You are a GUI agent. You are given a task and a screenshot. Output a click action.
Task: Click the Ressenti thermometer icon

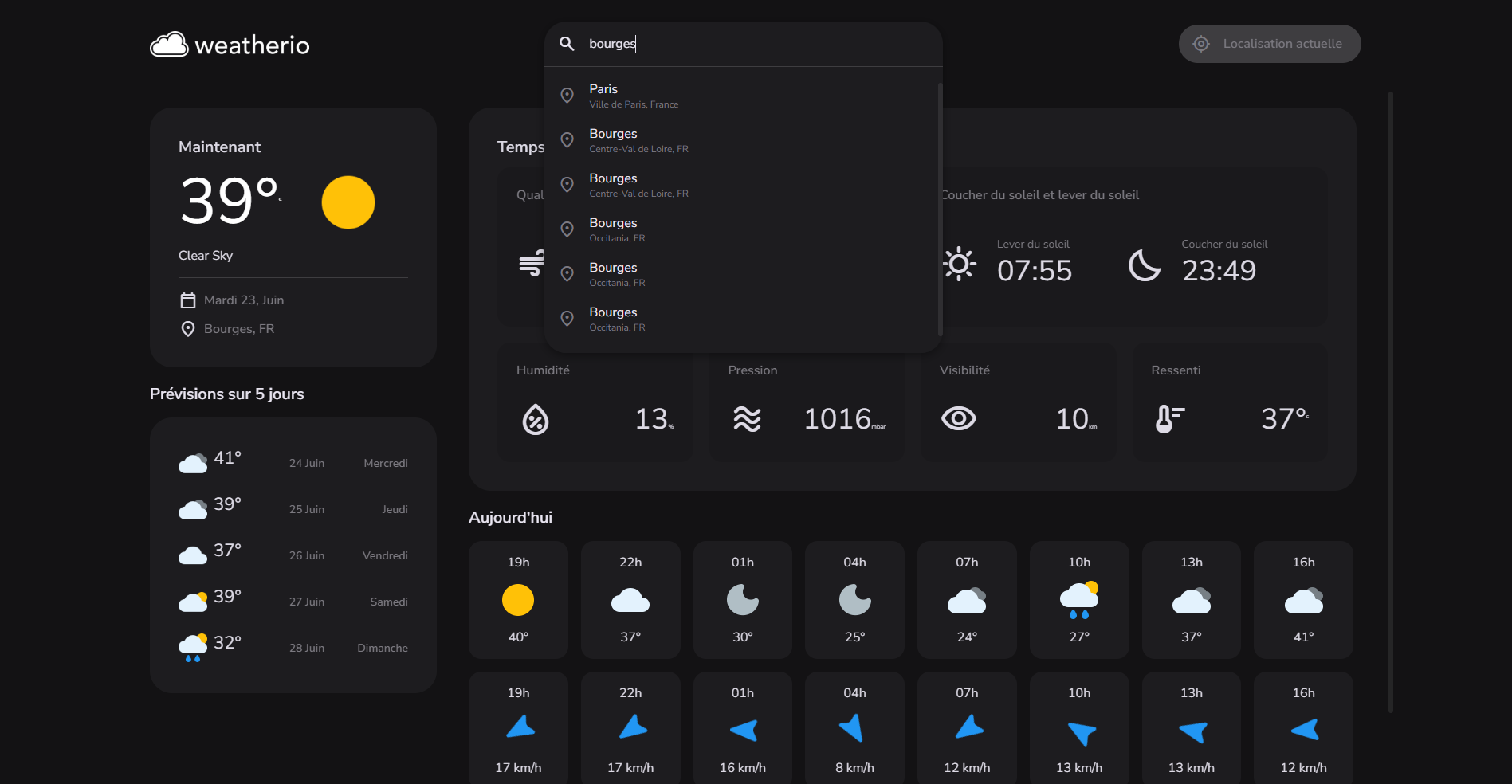click(1169, 419)
